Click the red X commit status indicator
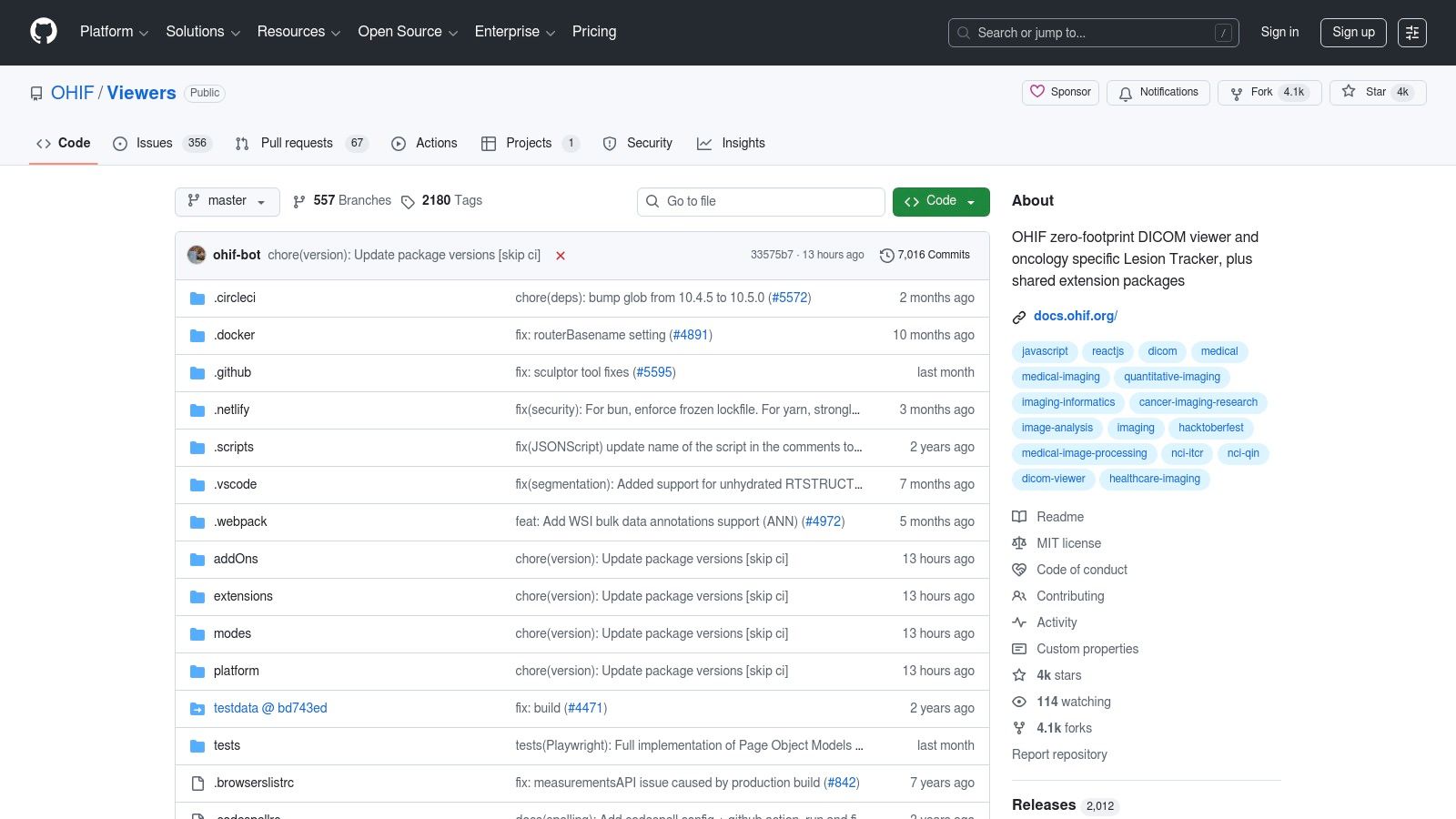 coord(561,256)
